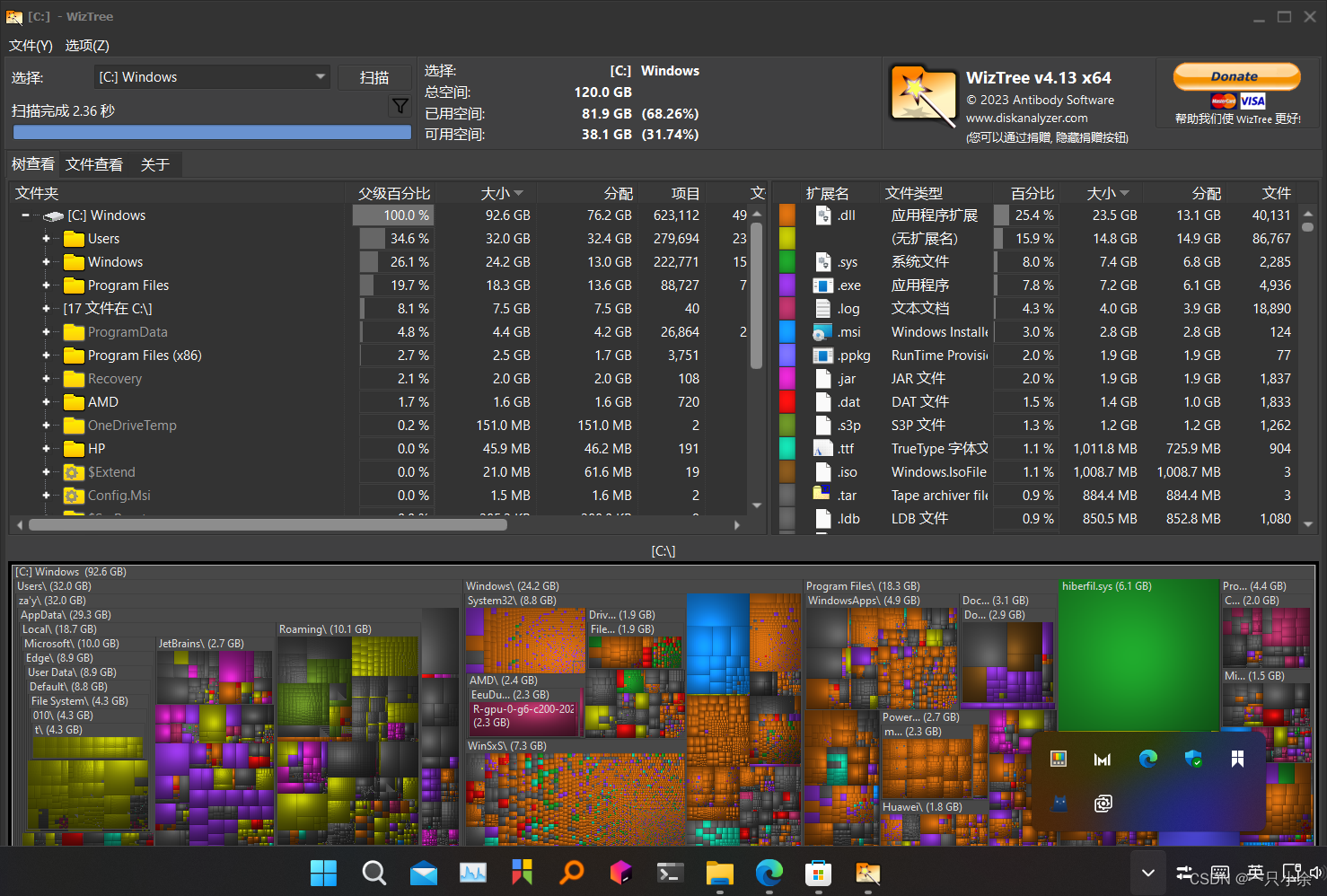
Task: Sort extensions by 百分比 column header
Action: point(1033,193)
